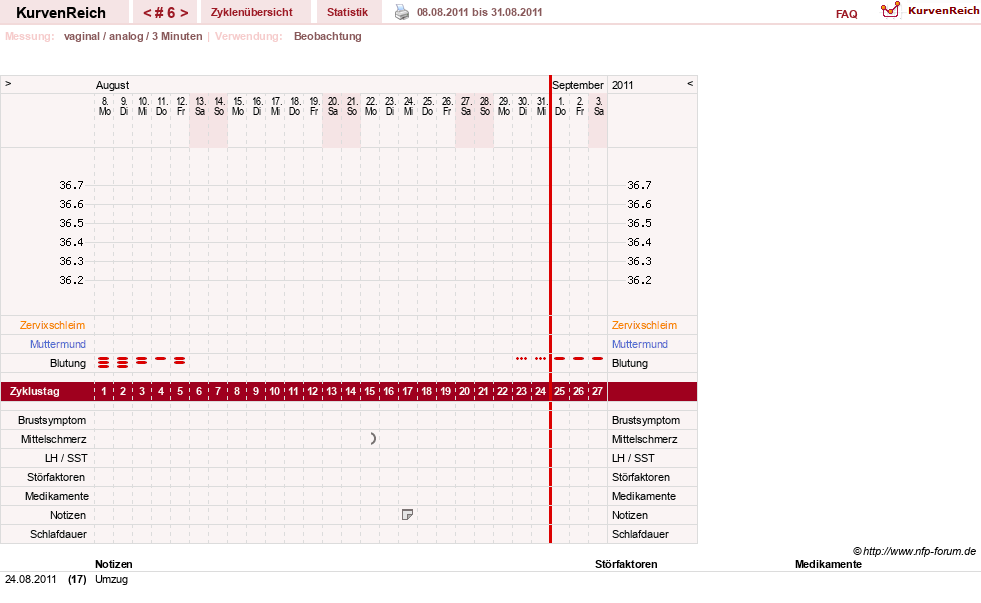
Task: Select the spotting dots on cycle day 23
Action: tap(521, 358)
